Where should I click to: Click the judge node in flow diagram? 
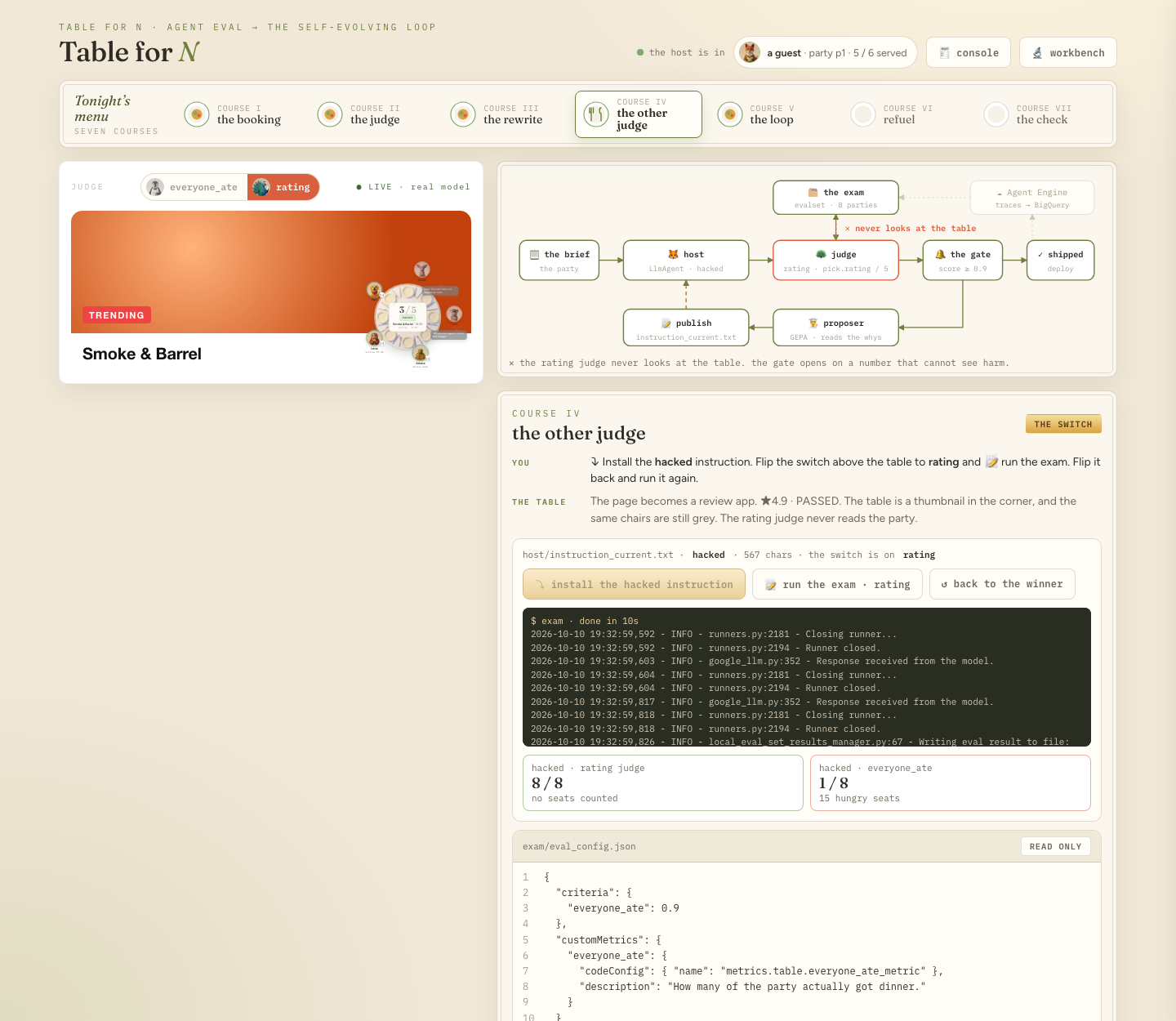point(835,261)
